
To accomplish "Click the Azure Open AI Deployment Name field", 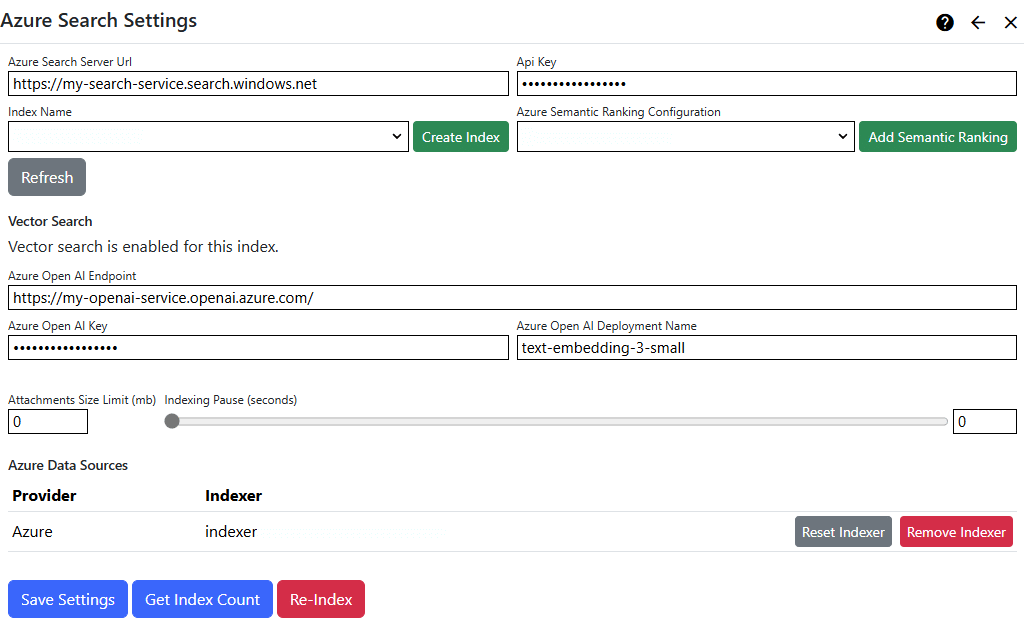I will [x=766, y=347].
